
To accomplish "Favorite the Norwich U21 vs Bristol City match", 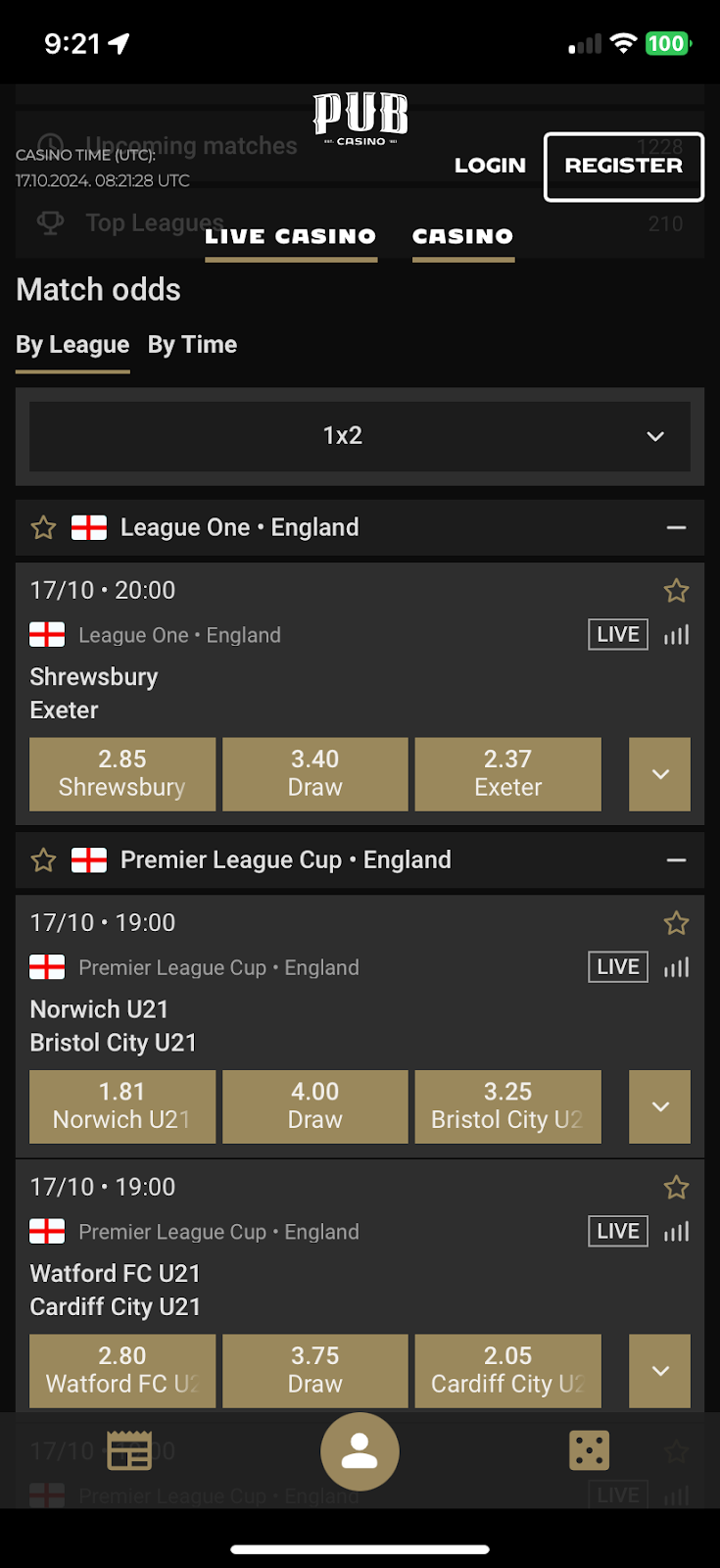I will [676, 923].
